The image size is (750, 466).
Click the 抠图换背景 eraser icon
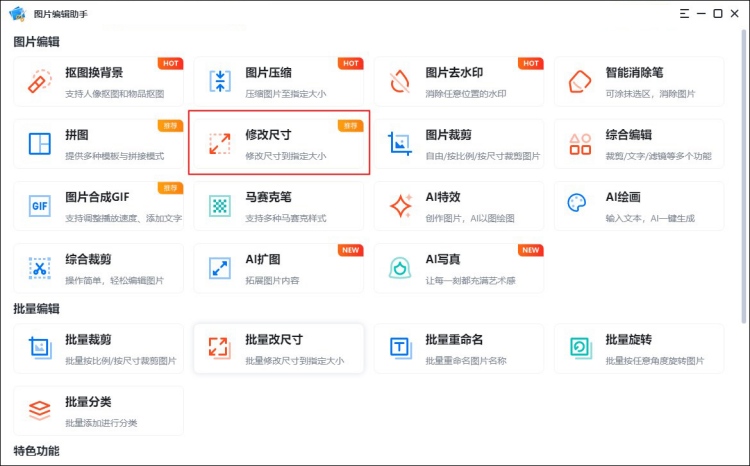[40, 81]
